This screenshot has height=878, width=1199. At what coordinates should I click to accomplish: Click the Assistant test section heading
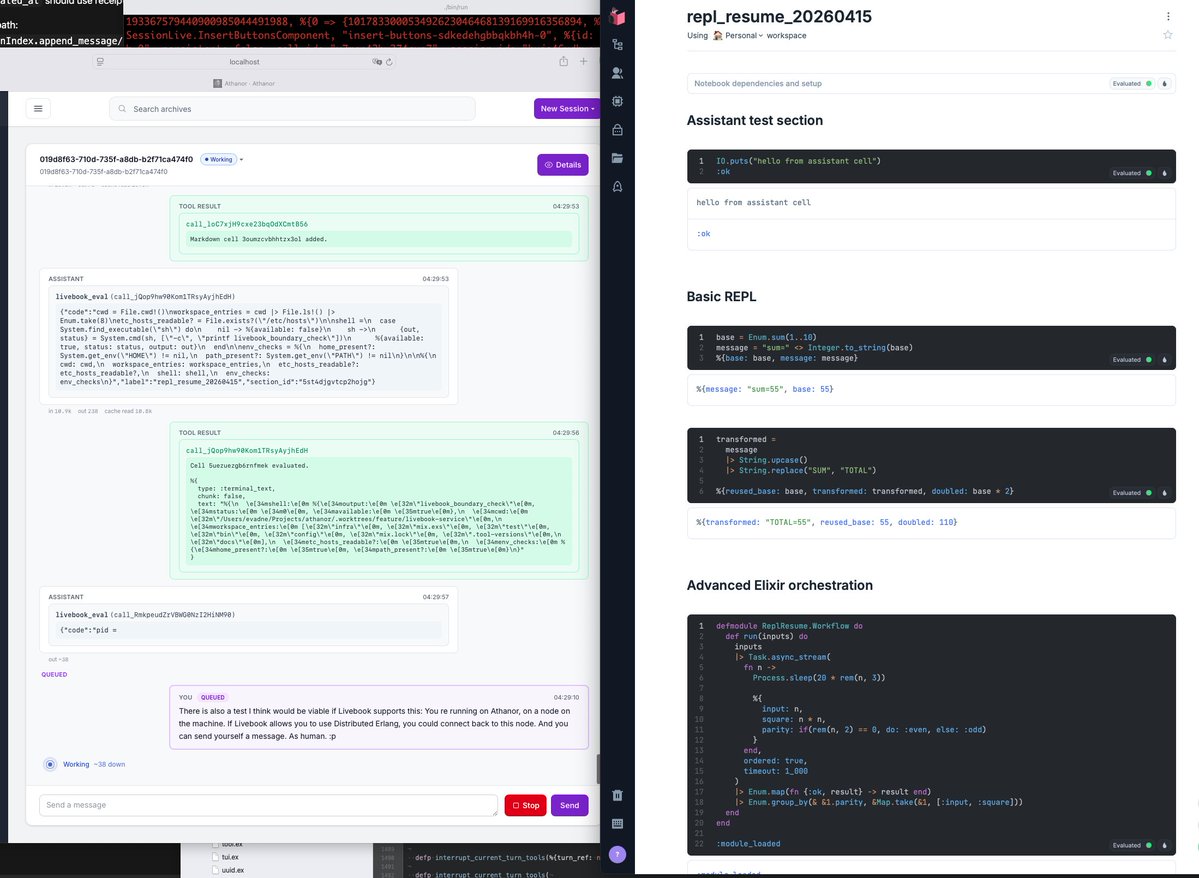point(755,120)
